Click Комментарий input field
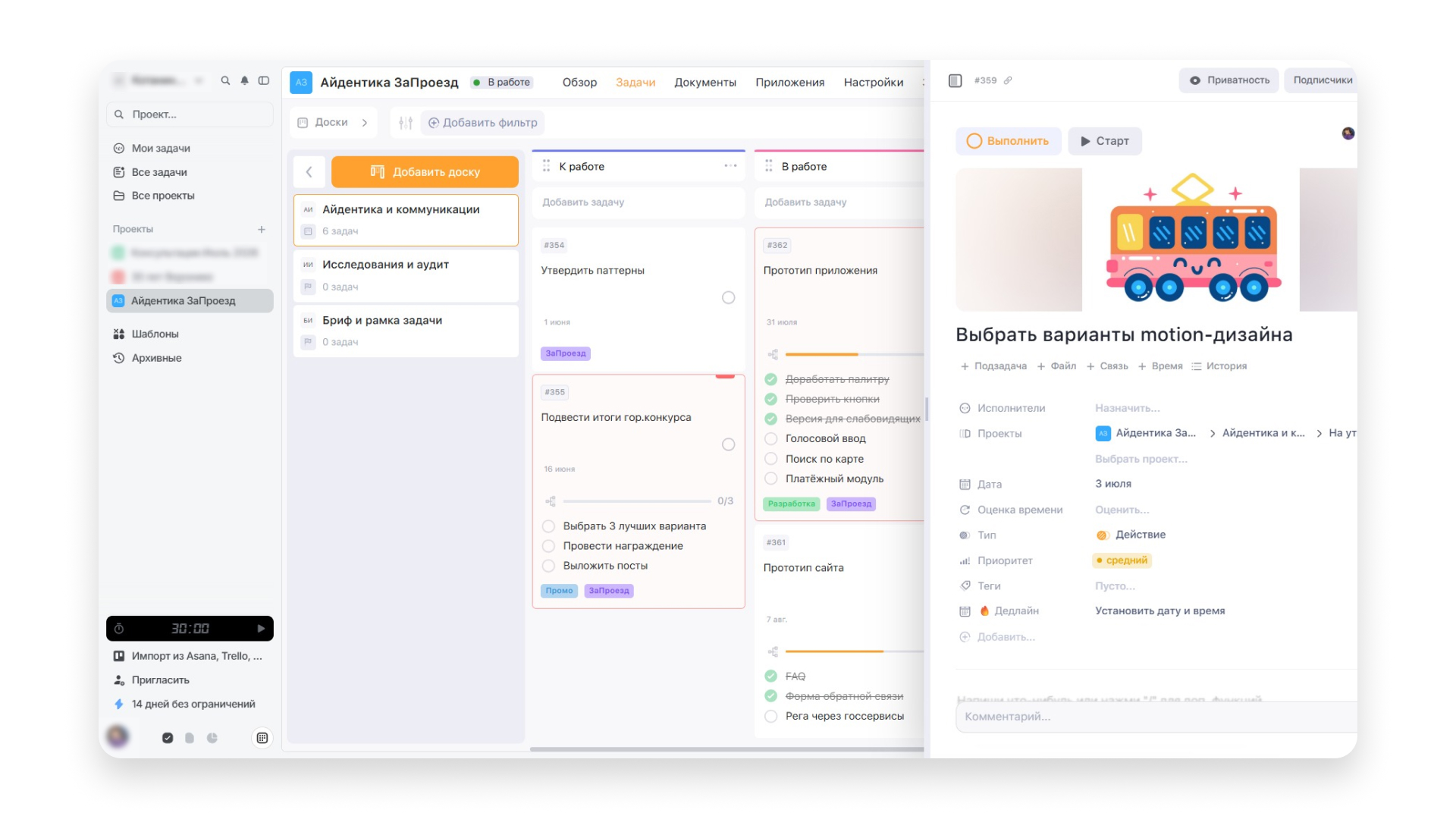Viewport: 1456px width, 819px height. click(1156, 717)
